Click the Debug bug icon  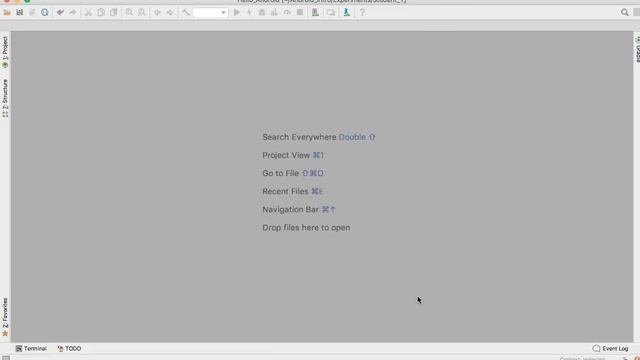pos(262,13)
